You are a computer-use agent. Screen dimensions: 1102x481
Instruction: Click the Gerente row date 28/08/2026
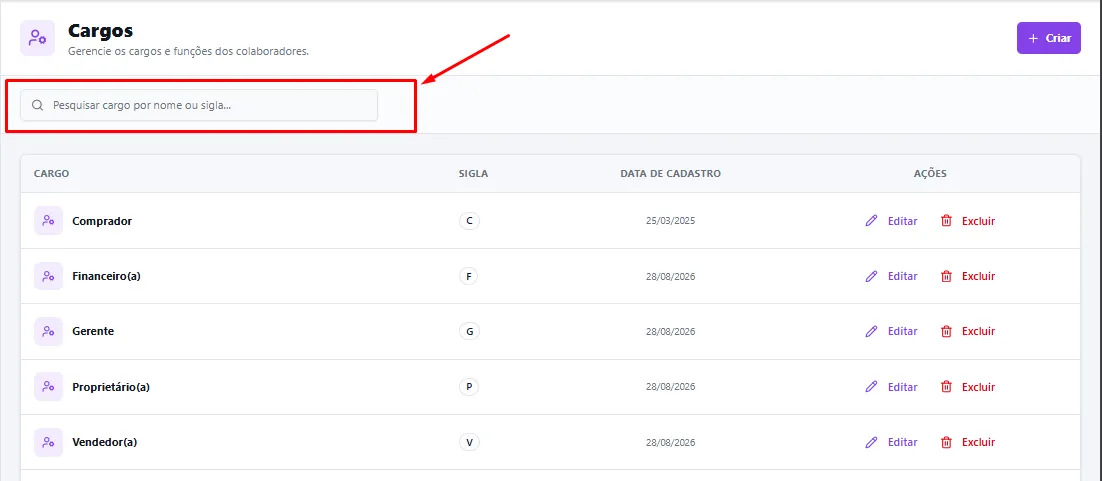(670, 331)
